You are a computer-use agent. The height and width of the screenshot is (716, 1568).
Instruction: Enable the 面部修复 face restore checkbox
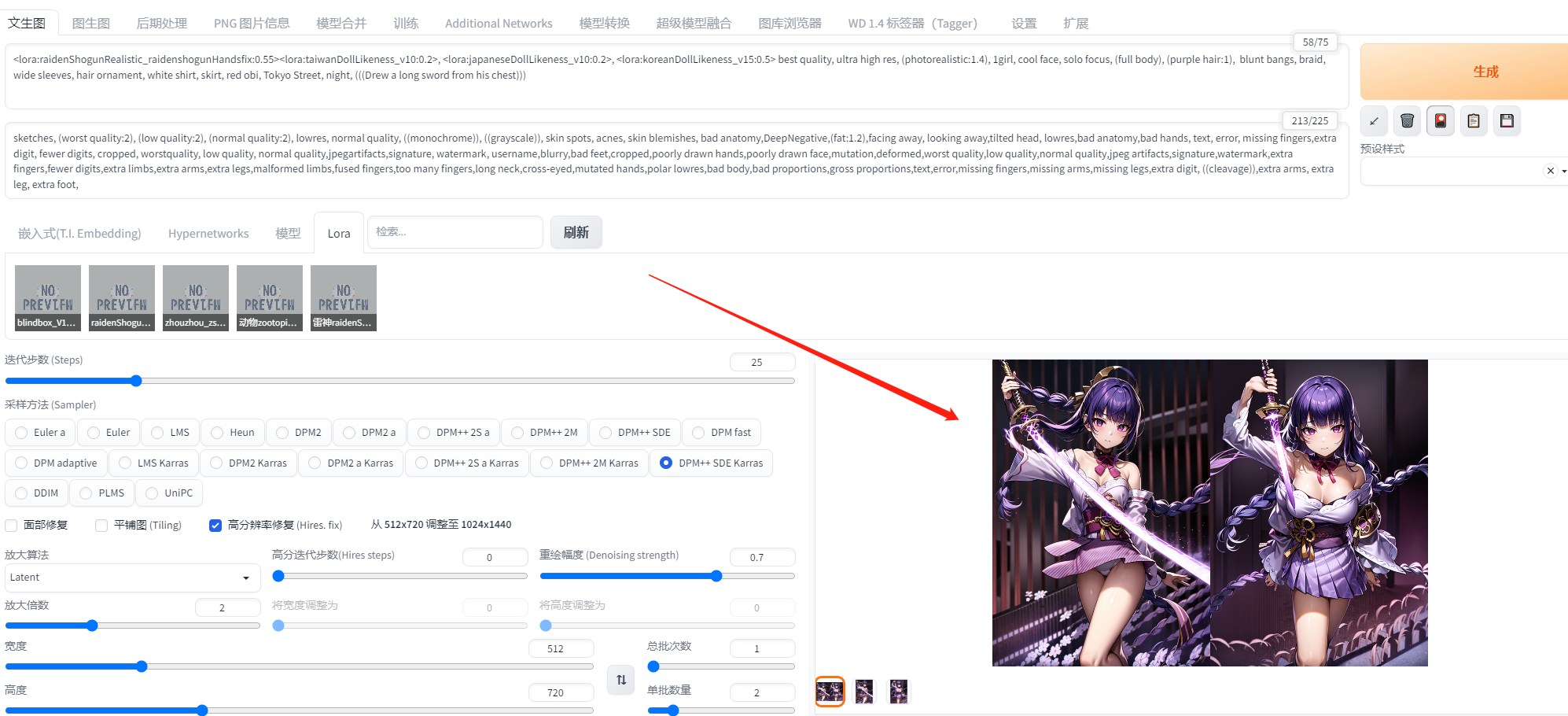click(x=11, y=525)
